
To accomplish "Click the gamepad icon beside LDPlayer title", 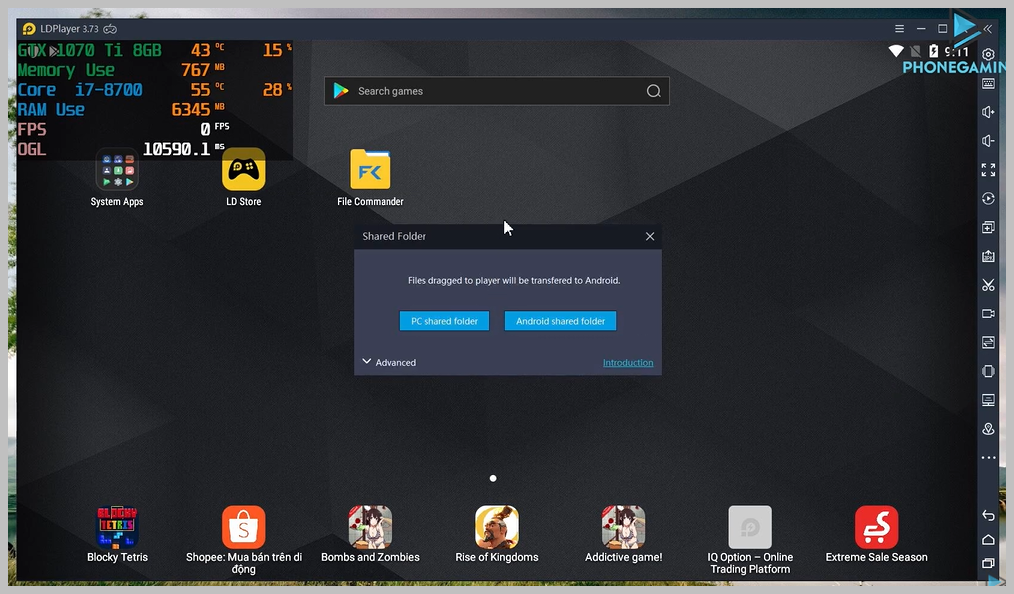I will coord(110,28).
